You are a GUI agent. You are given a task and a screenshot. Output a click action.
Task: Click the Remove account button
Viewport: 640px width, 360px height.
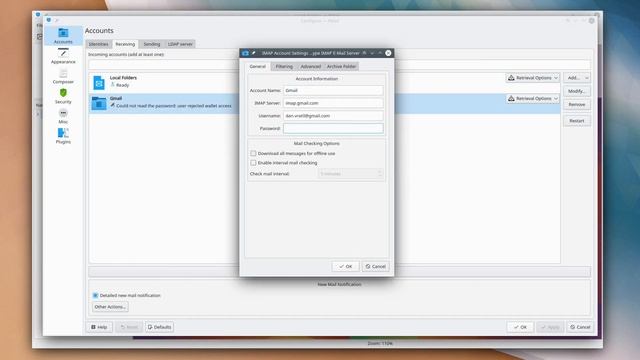pyautogui.click(x=577, y=104)
